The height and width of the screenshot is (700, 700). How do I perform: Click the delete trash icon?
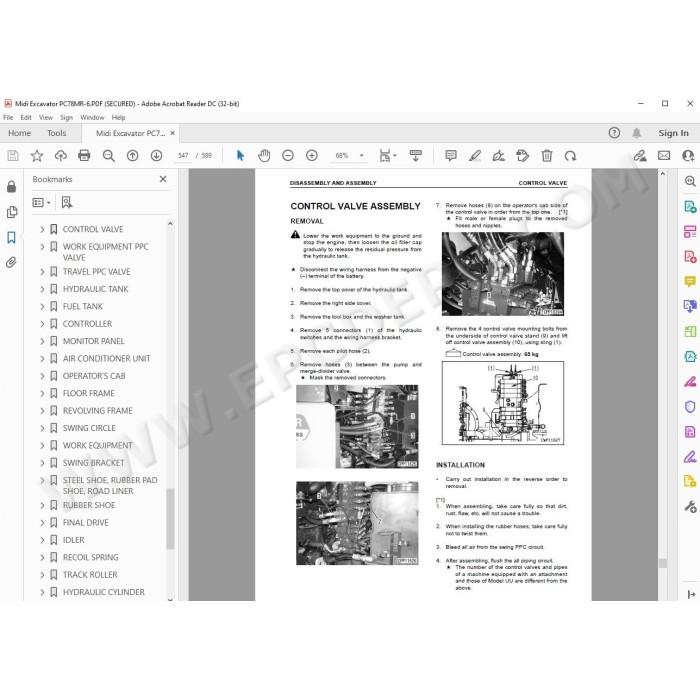(x=546, y=155)
